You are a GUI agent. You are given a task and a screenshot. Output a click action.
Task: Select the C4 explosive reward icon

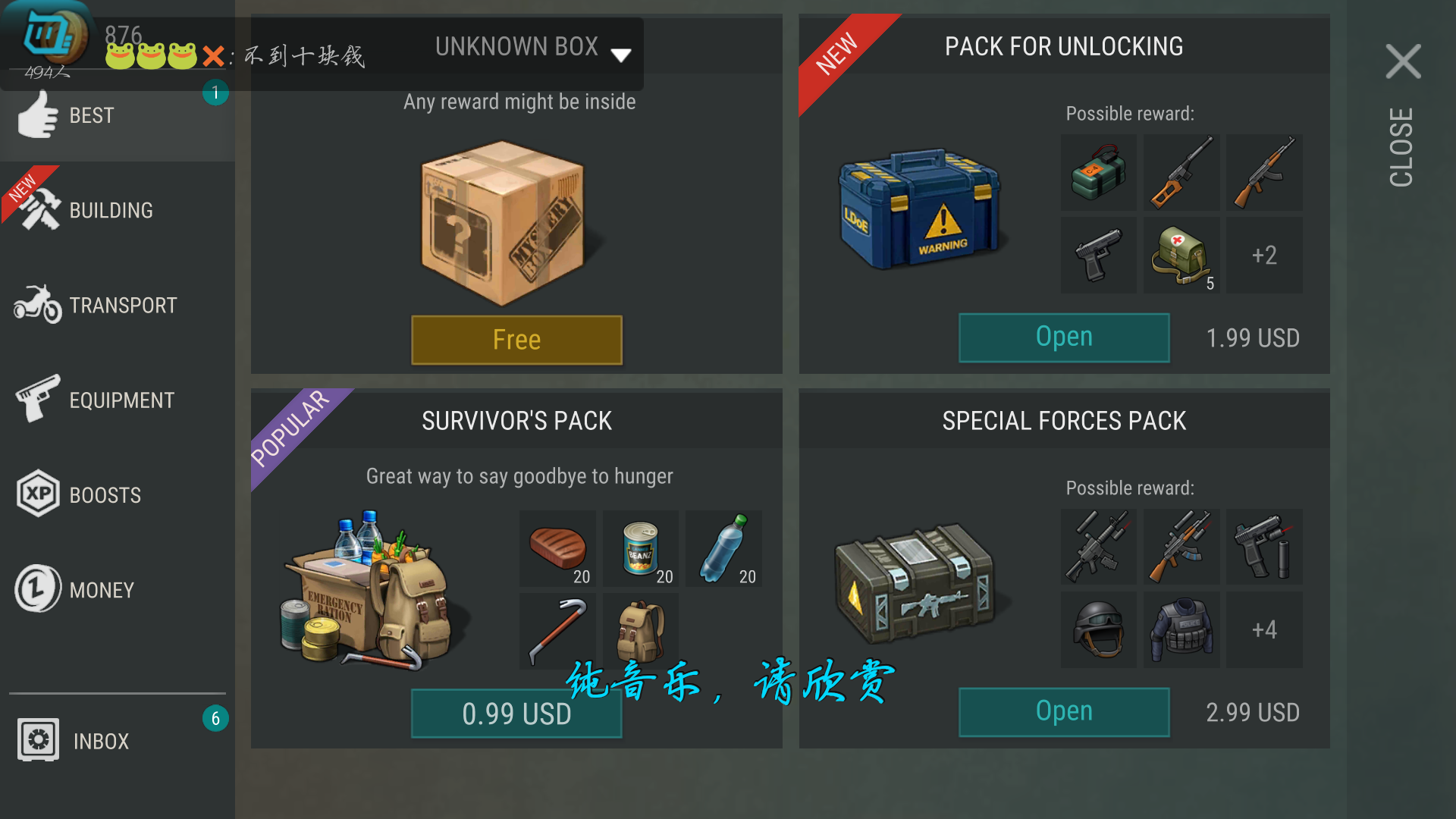coord(1098,173)
